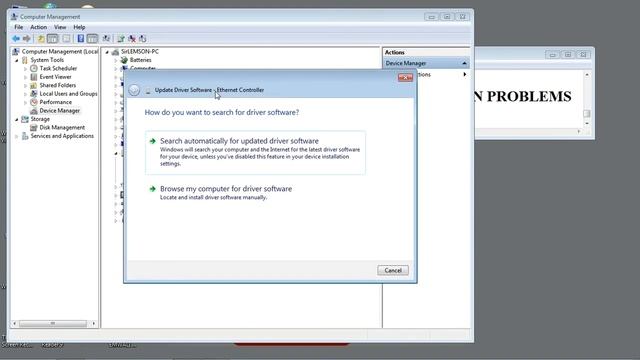Screen dimensions: 640x360
Task: Select Services and Applications tree item
Action: click(62, 136)
